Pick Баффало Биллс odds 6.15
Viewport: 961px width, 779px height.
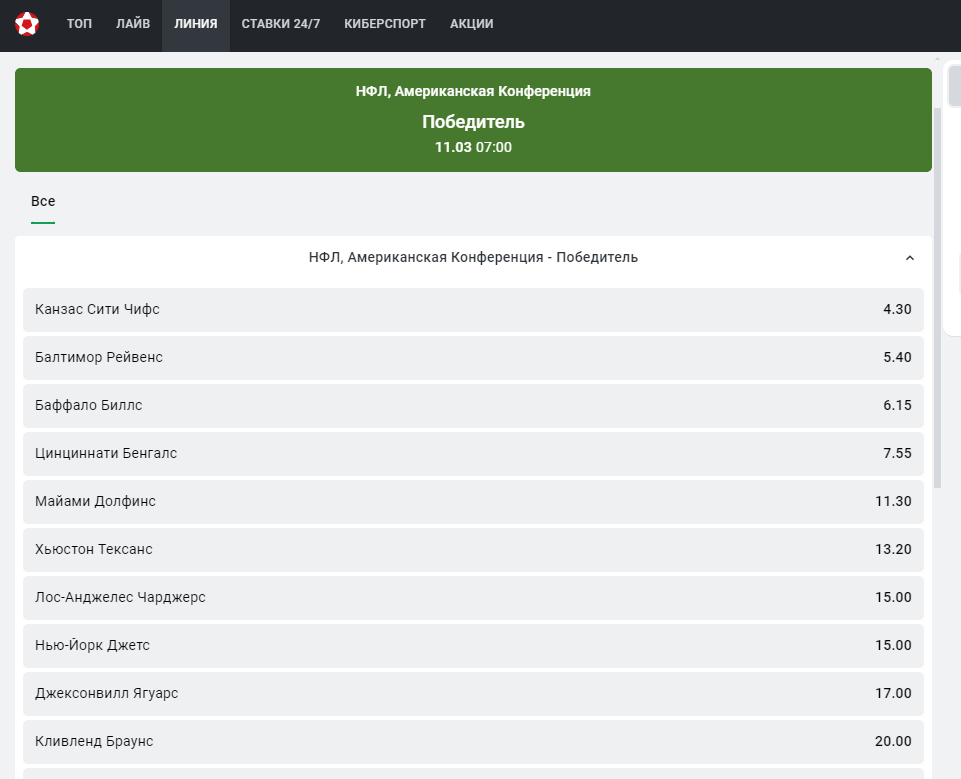[473, 405]
